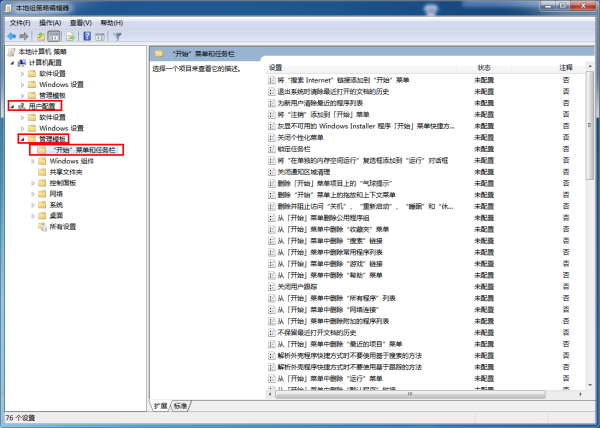Select policy 从「开始」菜单中删除"网络连接"
The width and height of the screenshot is (600, 428).
(x=328, y=310)
